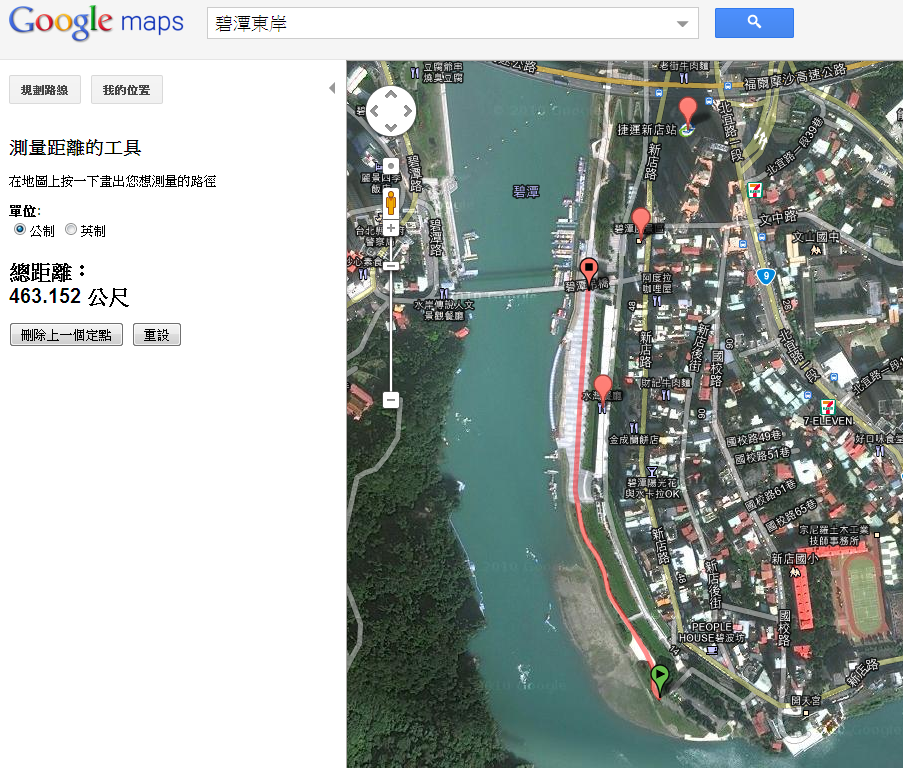The width and height of the screenshot is (903, 768).
Task: Click 刪除上一個定點 delete last point button
Action: click(66, 335)
